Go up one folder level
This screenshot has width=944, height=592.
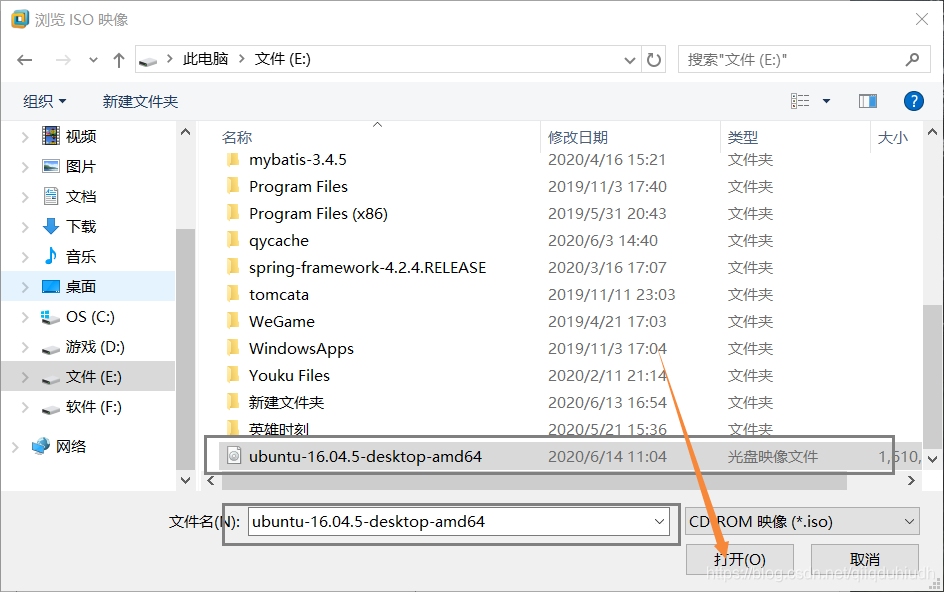(x=119, y=60)
